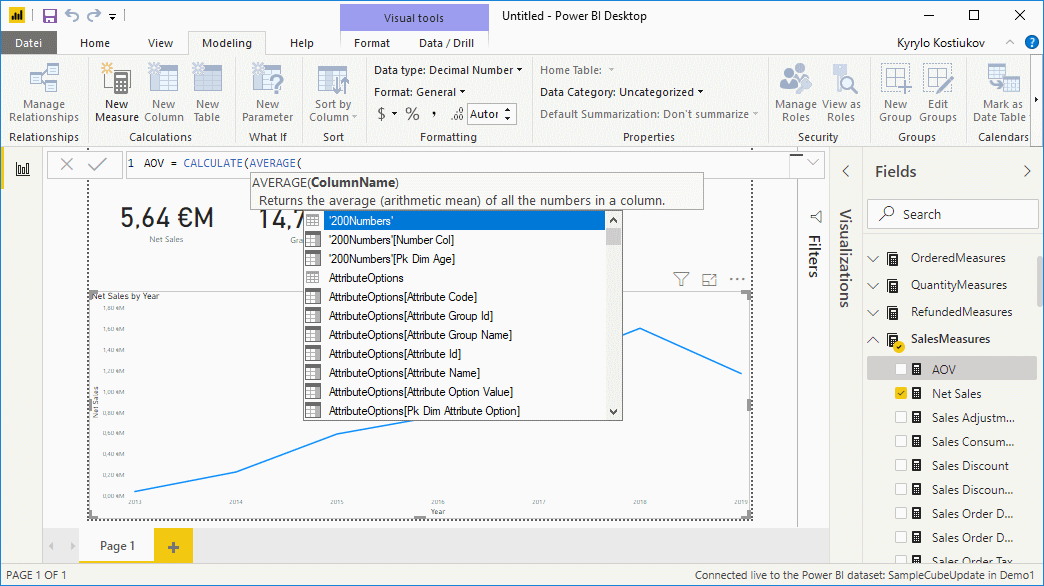The image size is (1044, 586).
Task: Switch to Report view icon
Action: (x=23, y=169)
